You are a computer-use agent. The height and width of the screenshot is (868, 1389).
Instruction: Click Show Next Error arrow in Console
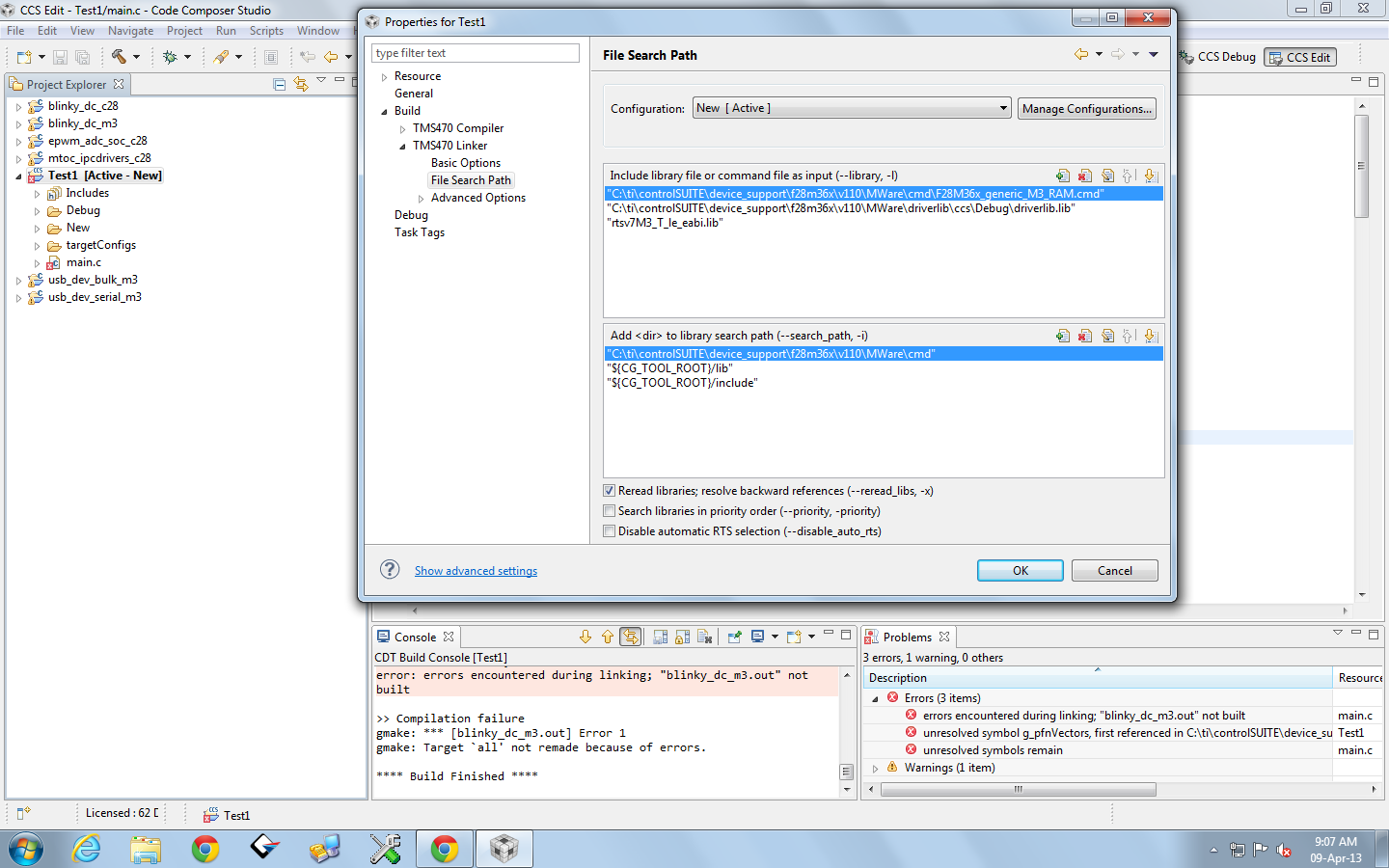[x=586, y=637]
